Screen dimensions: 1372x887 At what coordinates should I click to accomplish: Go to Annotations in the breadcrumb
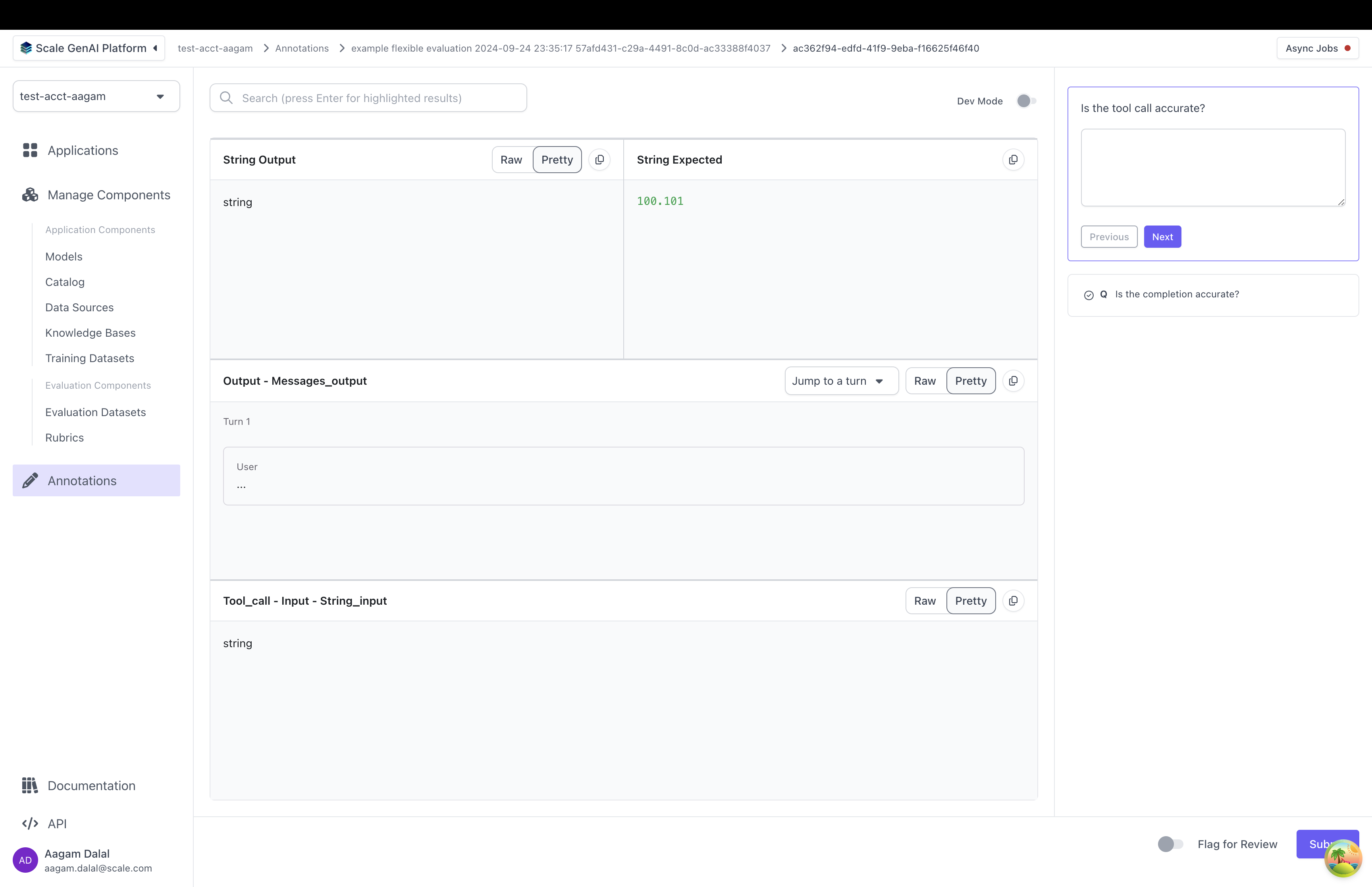click(x=302, y=48)
